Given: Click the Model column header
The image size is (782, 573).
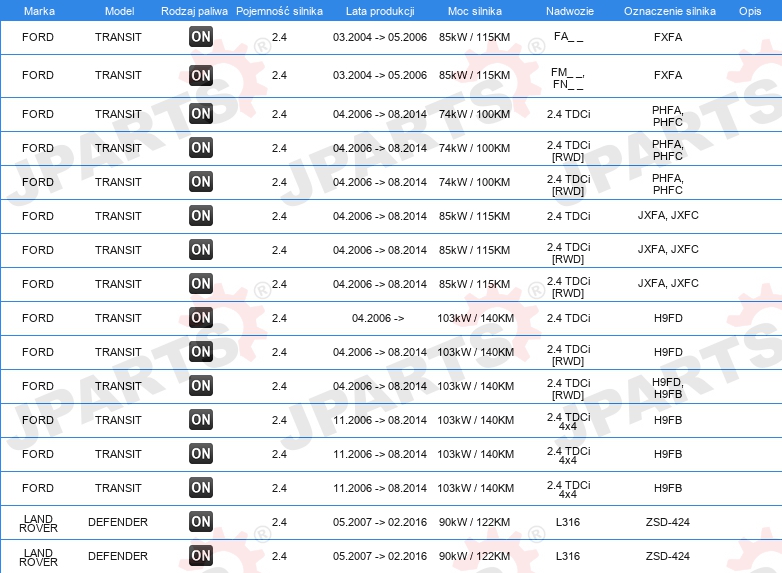Looking at the screenshot, I should (119, 11).
